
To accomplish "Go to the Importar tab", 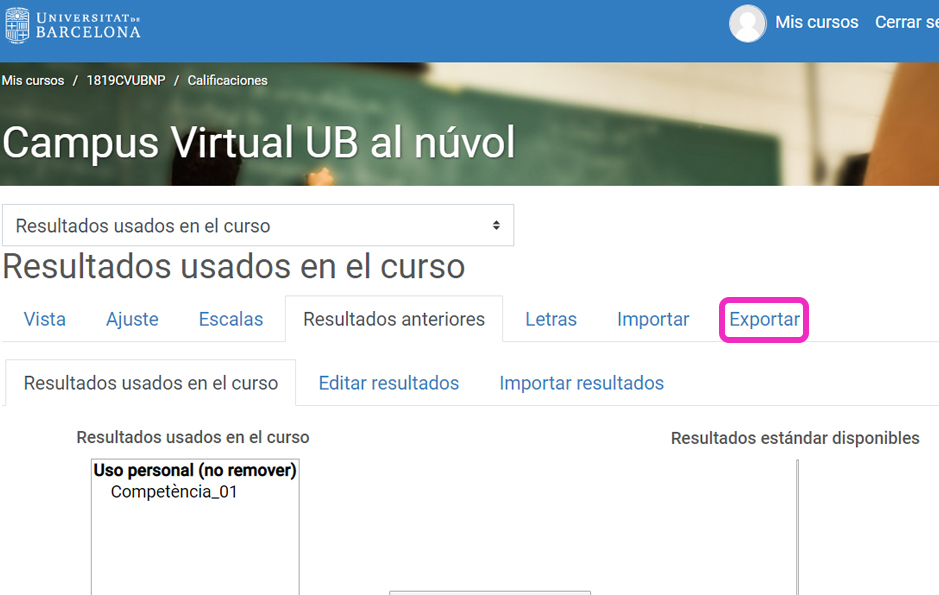I will (653, 320).
